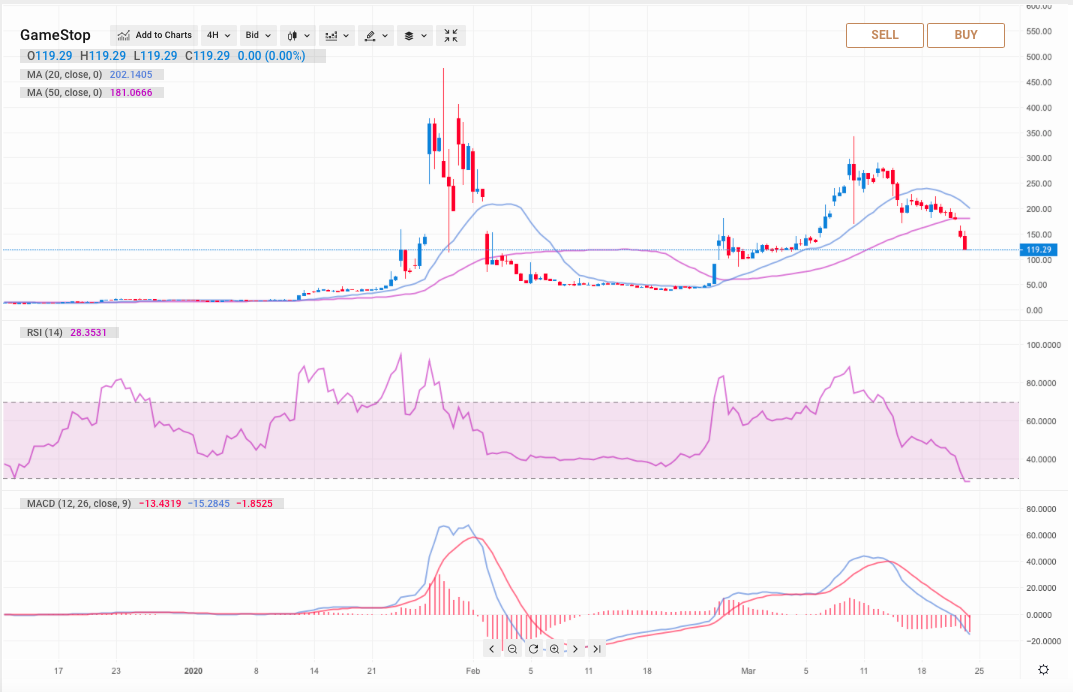Click the MA 20 value 202.1405
The width and height of the screenshot is (1073, 692).
click(131, 75)
